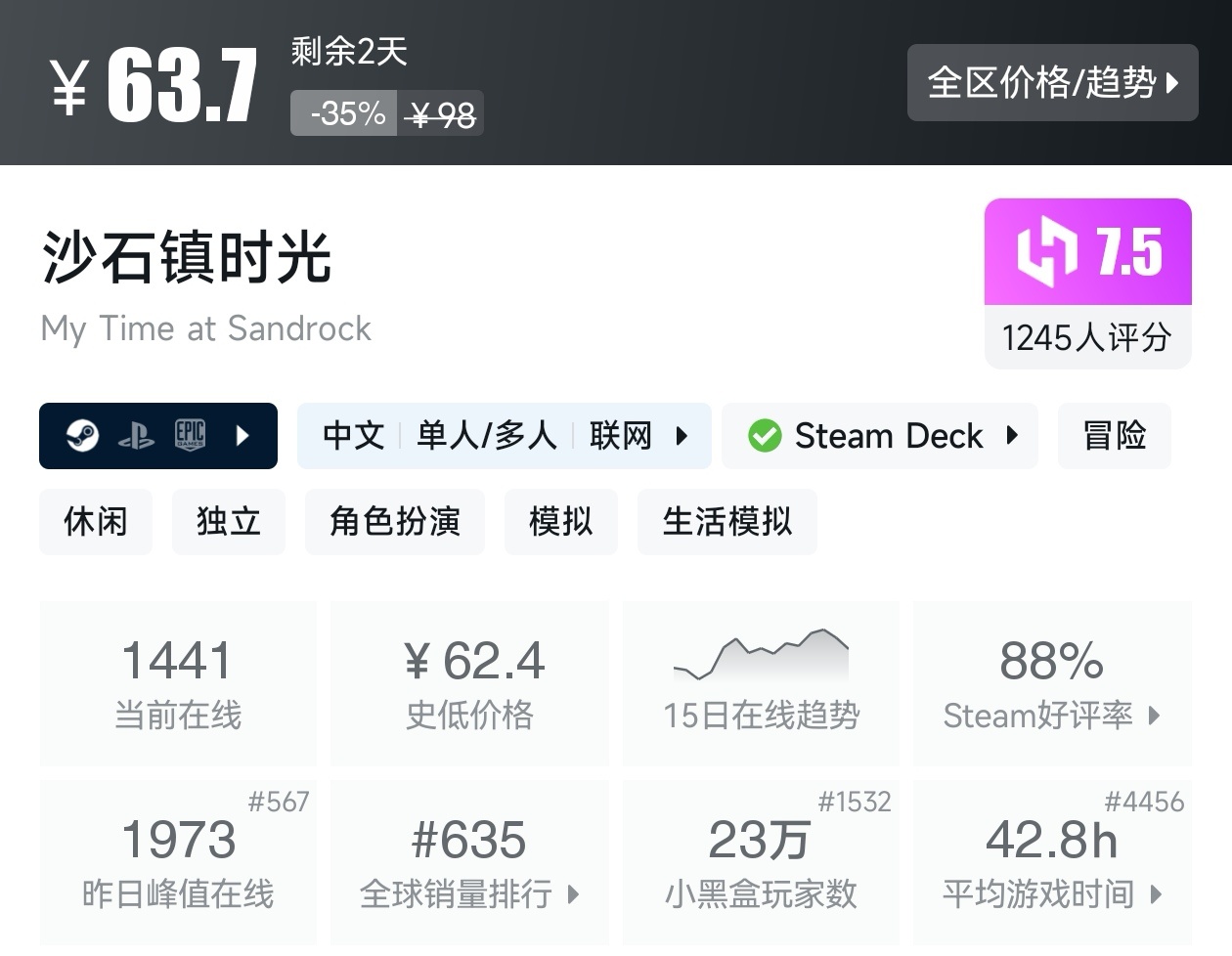The height and width of the screenshot is (956, 1232).
Task: Click the struck-through ¥98 original price
Action: (442, 115)
